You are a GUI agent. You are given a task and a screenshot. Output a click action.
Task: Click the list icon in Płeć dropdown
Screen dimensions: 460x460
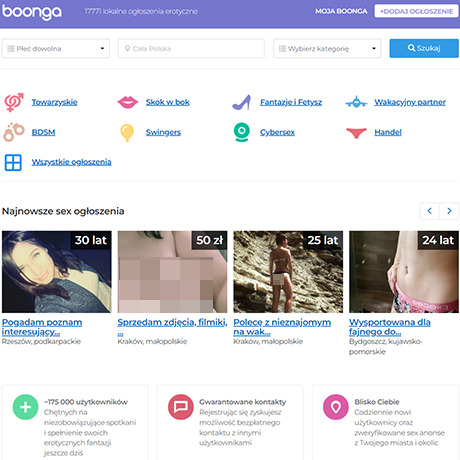[11, 49]
